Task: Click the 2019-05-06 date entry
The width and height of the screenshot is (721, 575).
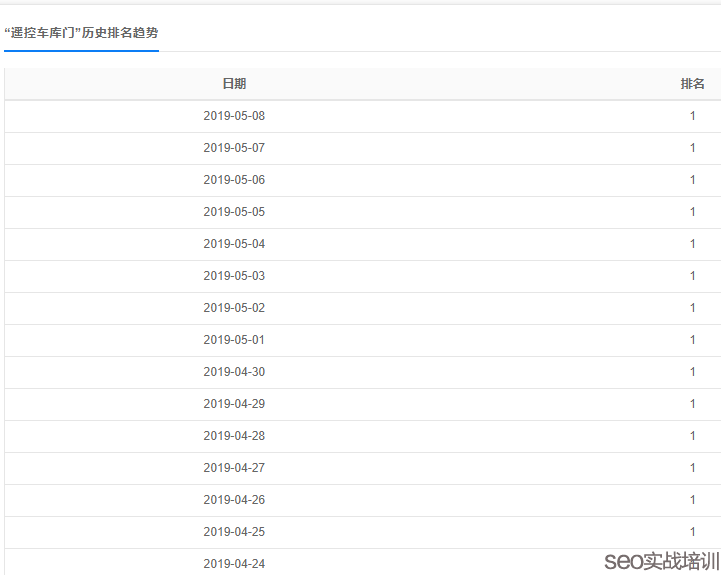Action: (234, 180)
